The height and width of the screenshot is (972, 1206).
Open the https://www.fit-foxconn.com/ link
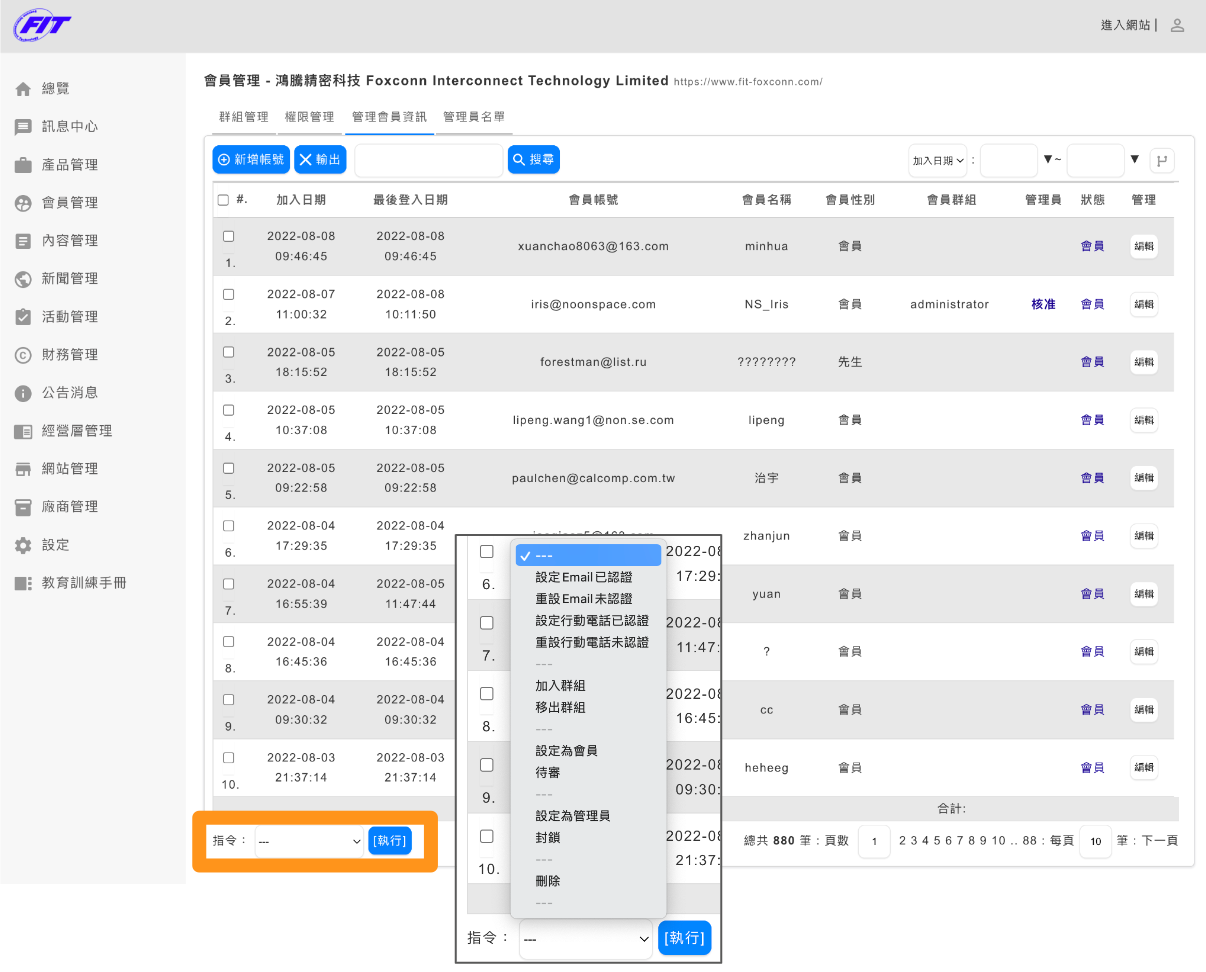pyautogui.click(x=748, y=82)
